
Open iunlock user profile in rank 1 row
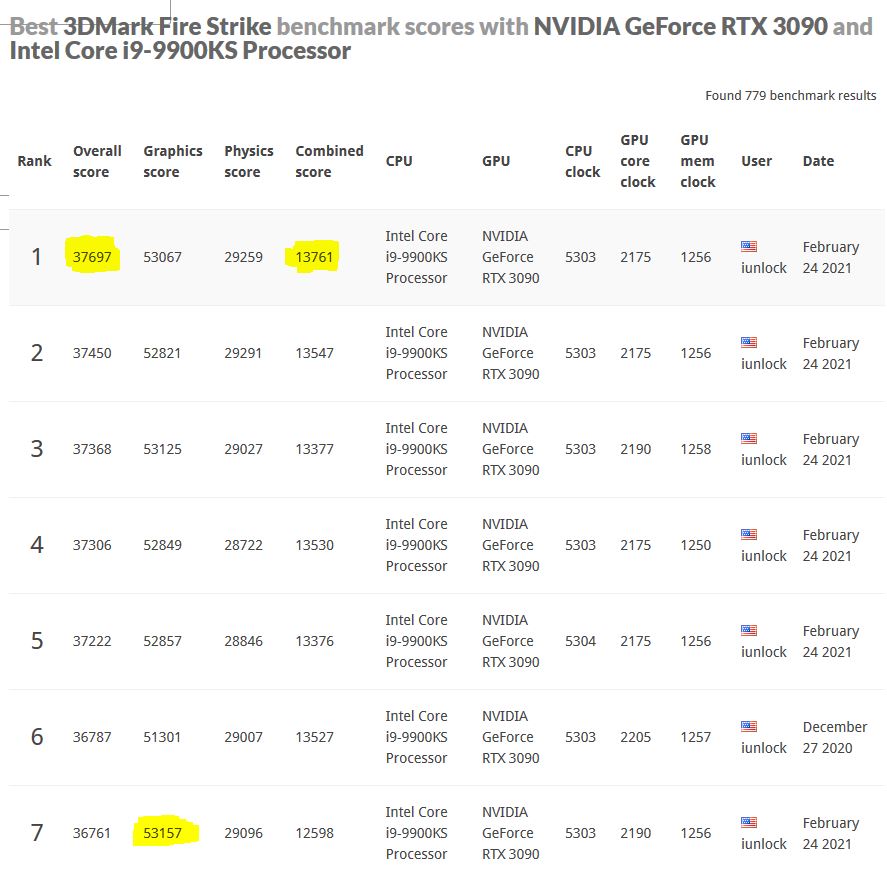coord(764,268)
